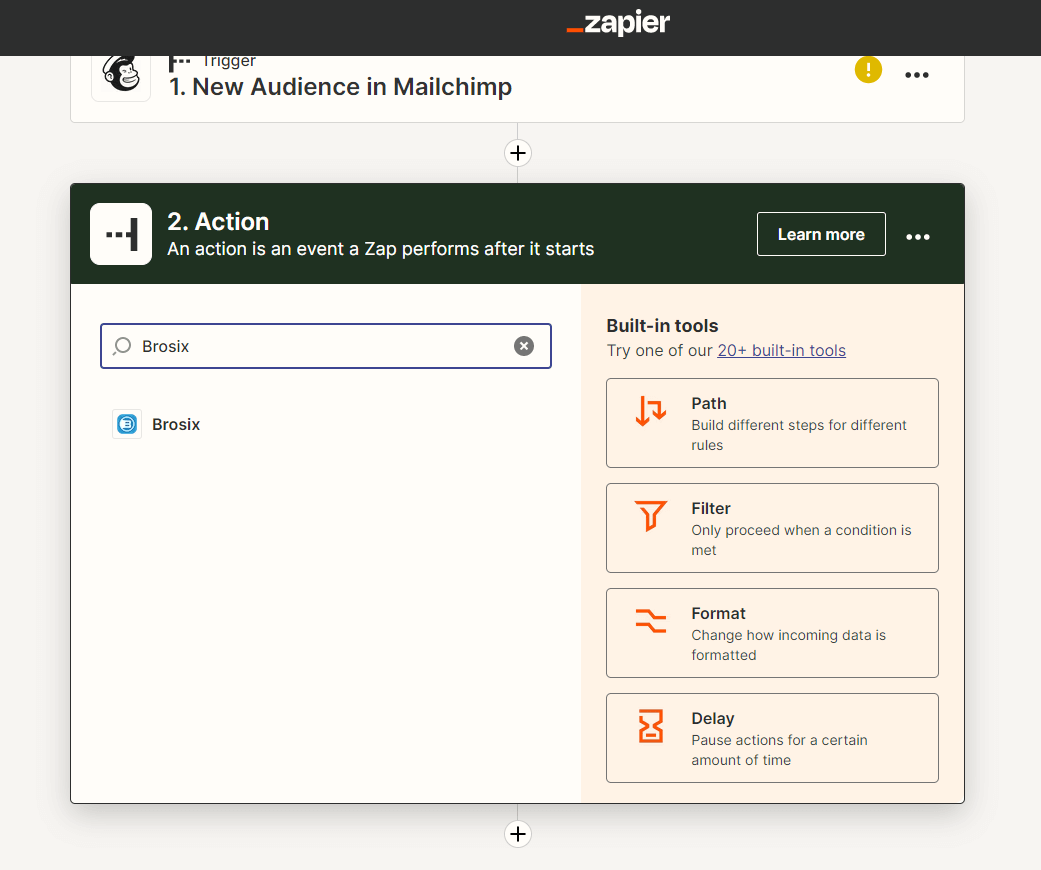The height and width of the screenshot is (870, 1041).
Task: Open the 20+ built-in tools link
Action: tap(781, 351)
